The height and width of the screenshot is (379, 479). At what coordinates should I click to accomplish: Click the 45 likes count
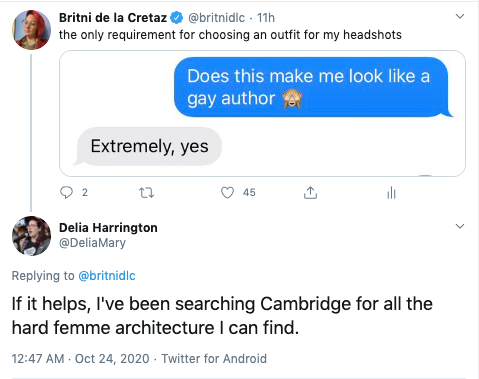pyautogui.click(x=249, y=192)
